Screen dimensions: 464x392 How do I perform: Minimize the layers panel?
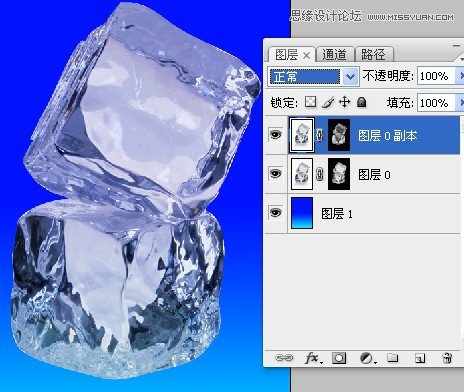tap(456, 45)
